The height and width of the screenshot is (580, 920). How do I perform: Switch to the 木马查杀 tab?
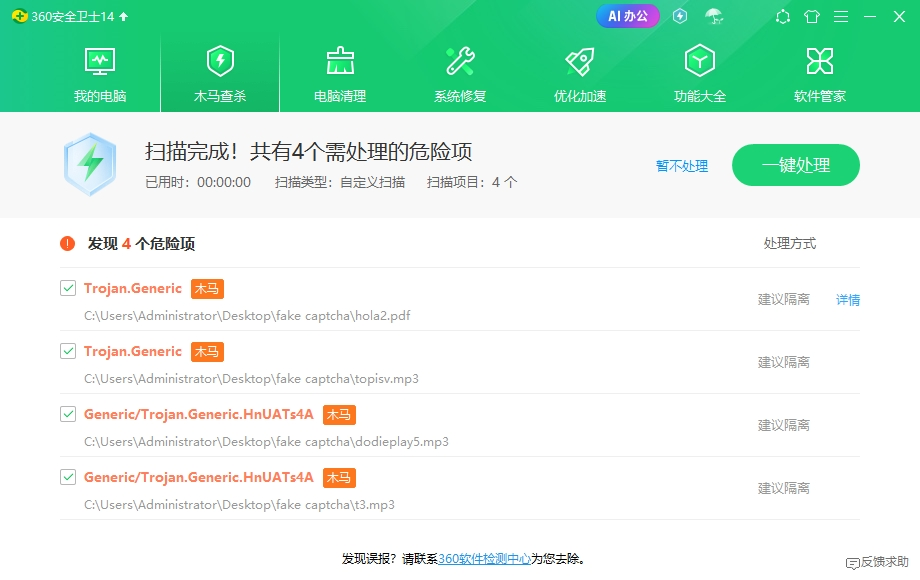(x=220, y=74)
